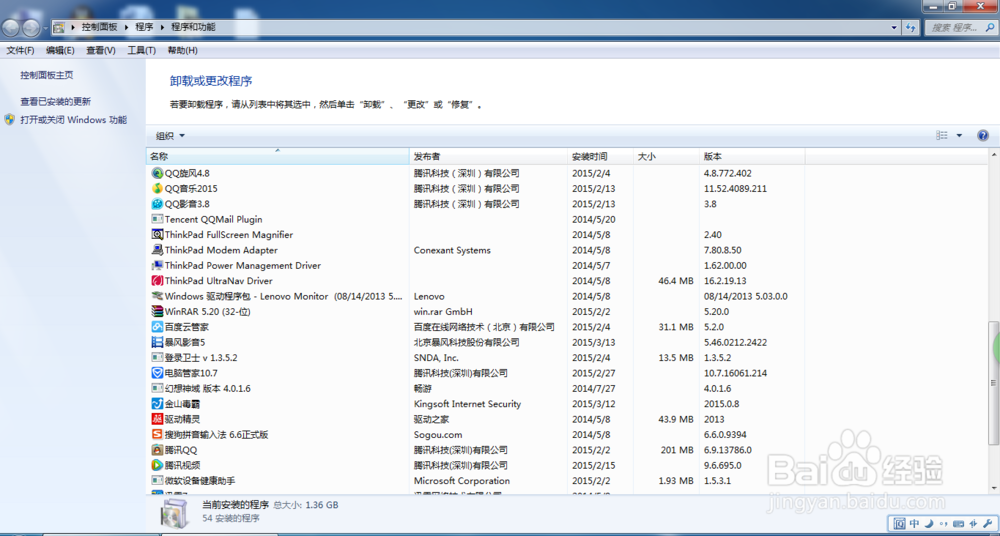Sort by the 发布者 column header
Viewport: 1000px width, 536px height.
pos(488,156)
